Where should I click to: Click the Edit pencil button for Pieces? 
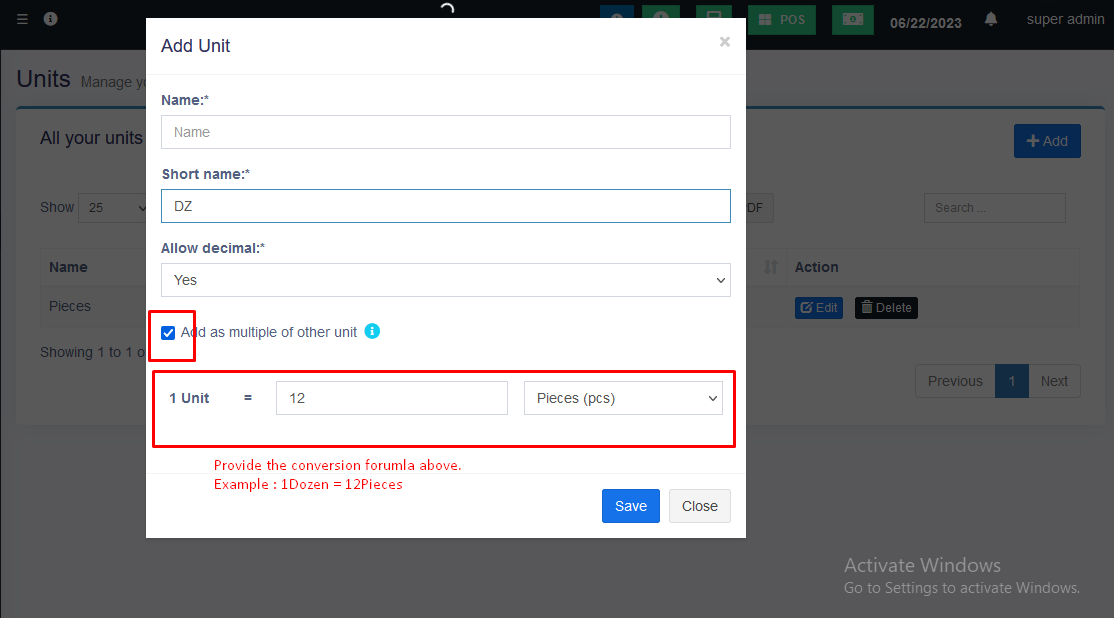coord(819,308)
